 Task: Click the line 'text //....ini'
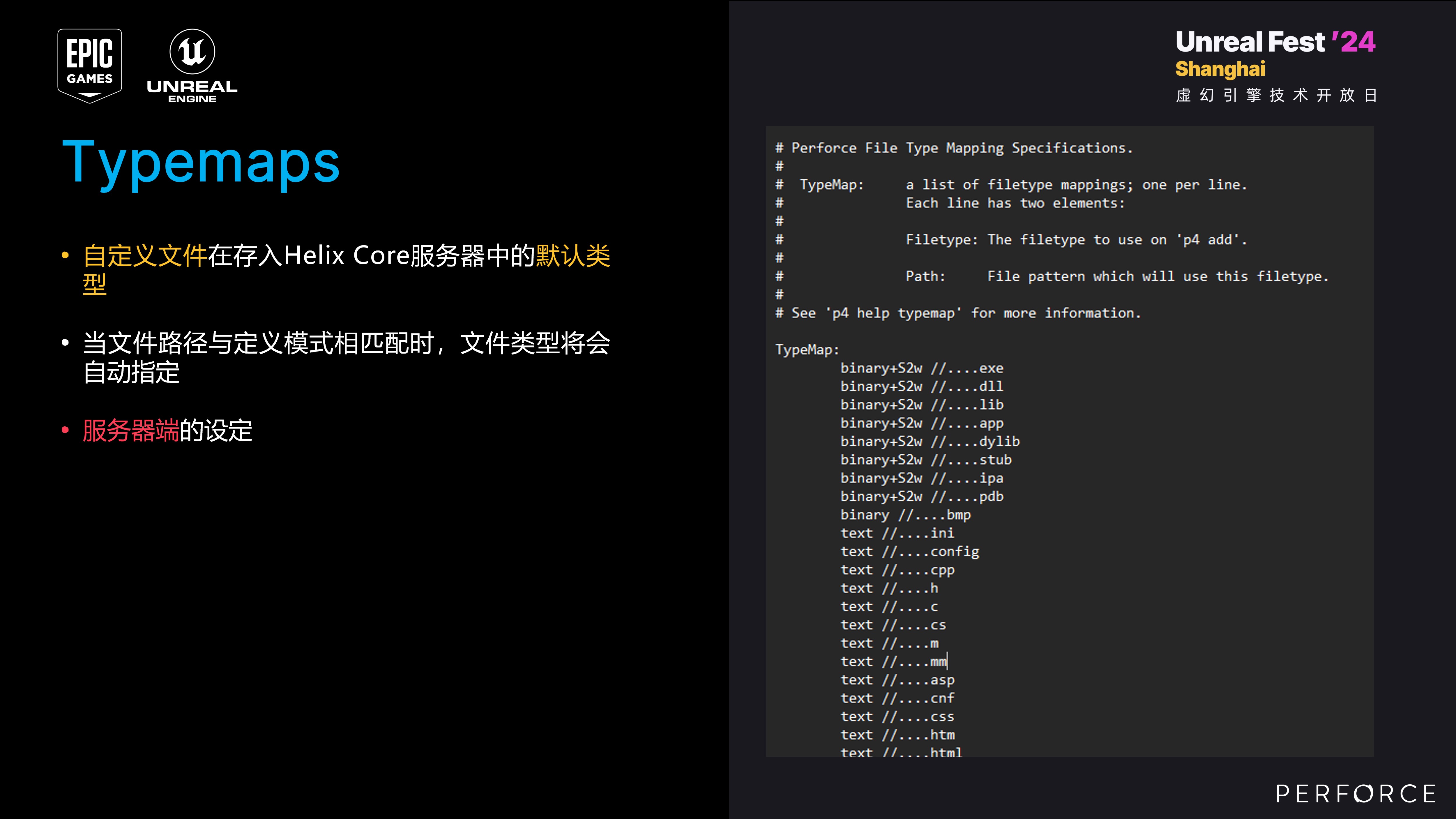click(897, 533)
